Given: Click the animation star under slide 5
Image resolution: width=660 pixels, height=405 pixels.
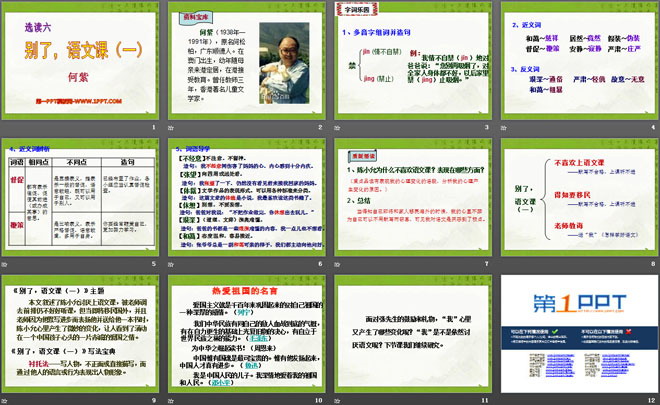Looking at the screenshot, I should coord(4,264).
